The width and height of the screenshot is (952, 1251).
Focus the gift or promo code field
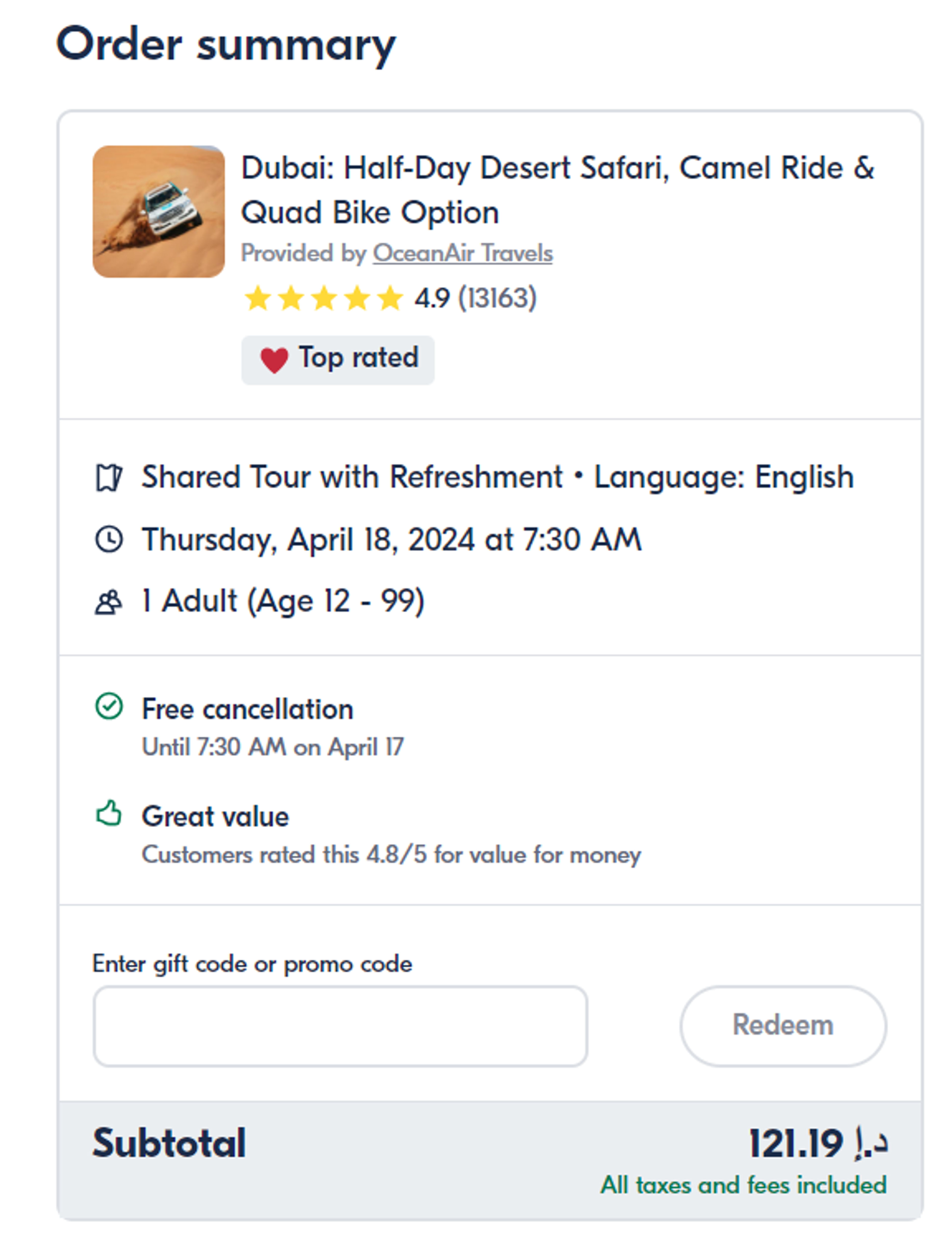point(340,1026)
